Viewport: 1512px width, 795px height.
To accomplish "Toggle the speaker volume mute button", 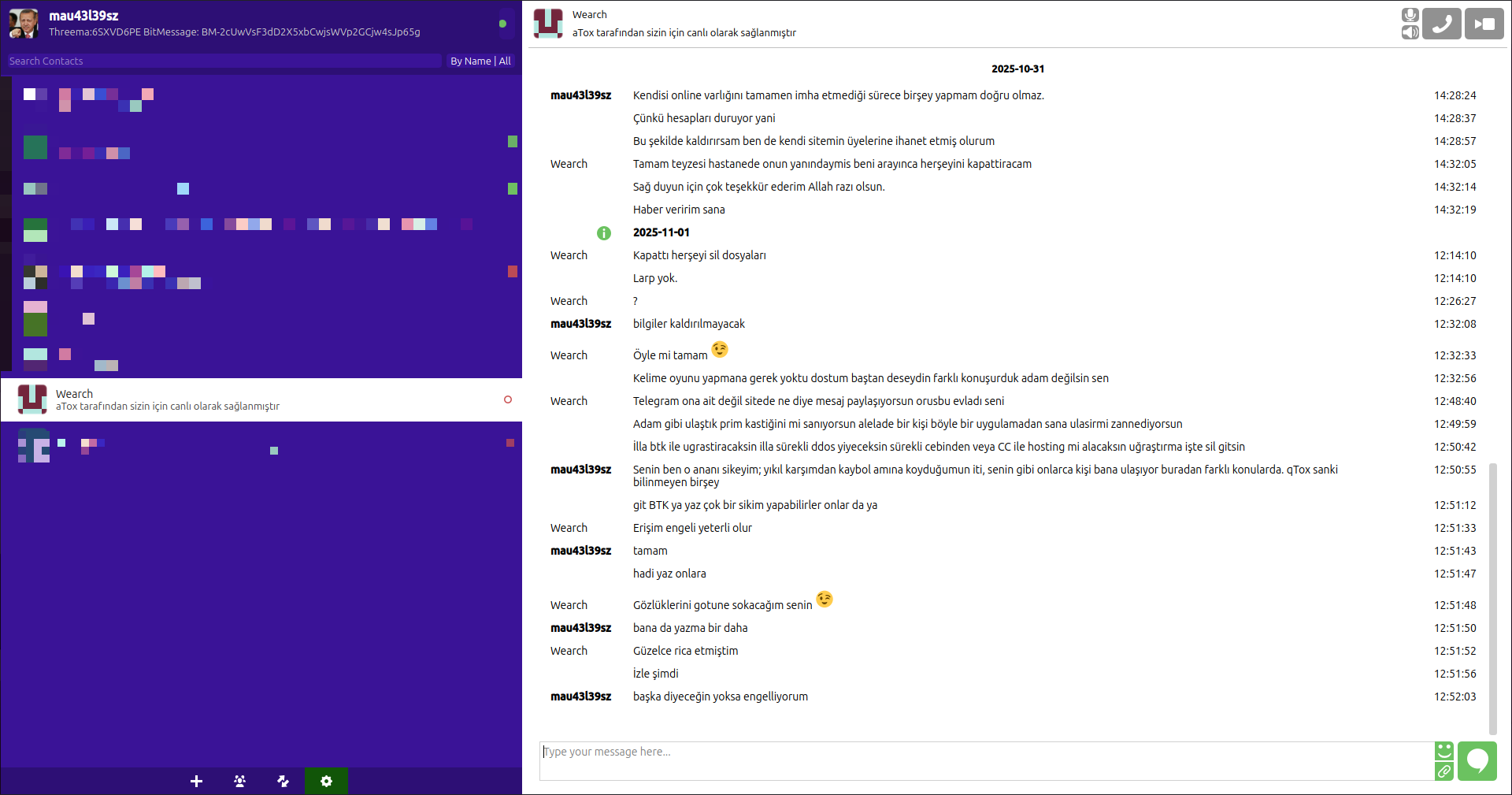I will coord(1410,32).
